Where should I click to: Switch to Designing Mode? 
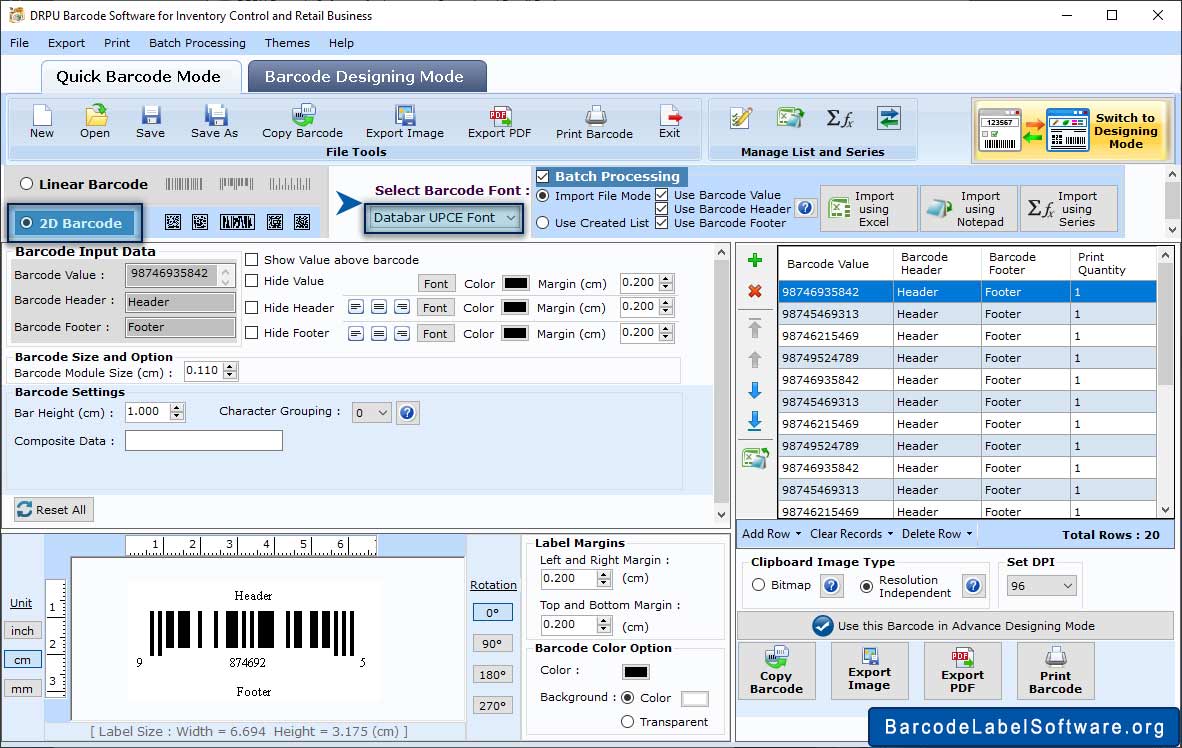tap(1070, 130)
